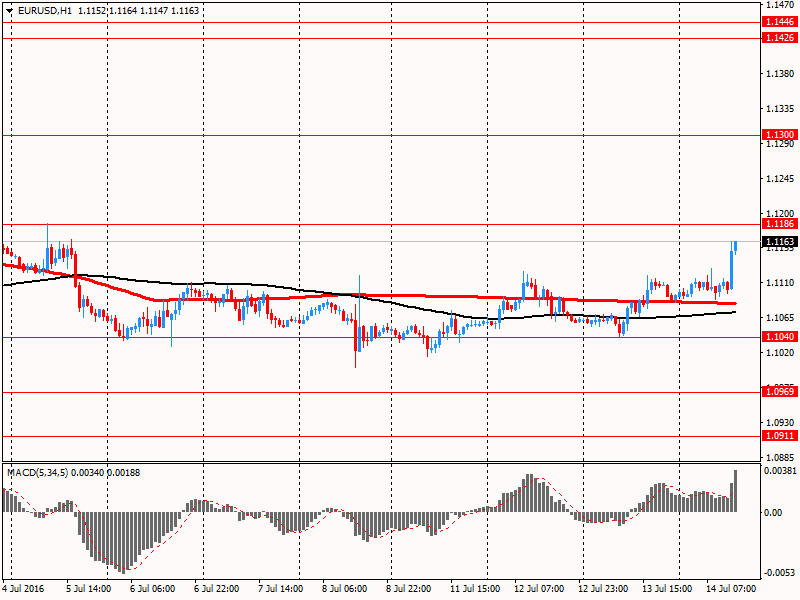
Task: Select the 1.1335 price scale value
Action: click(x=781, y=109)
